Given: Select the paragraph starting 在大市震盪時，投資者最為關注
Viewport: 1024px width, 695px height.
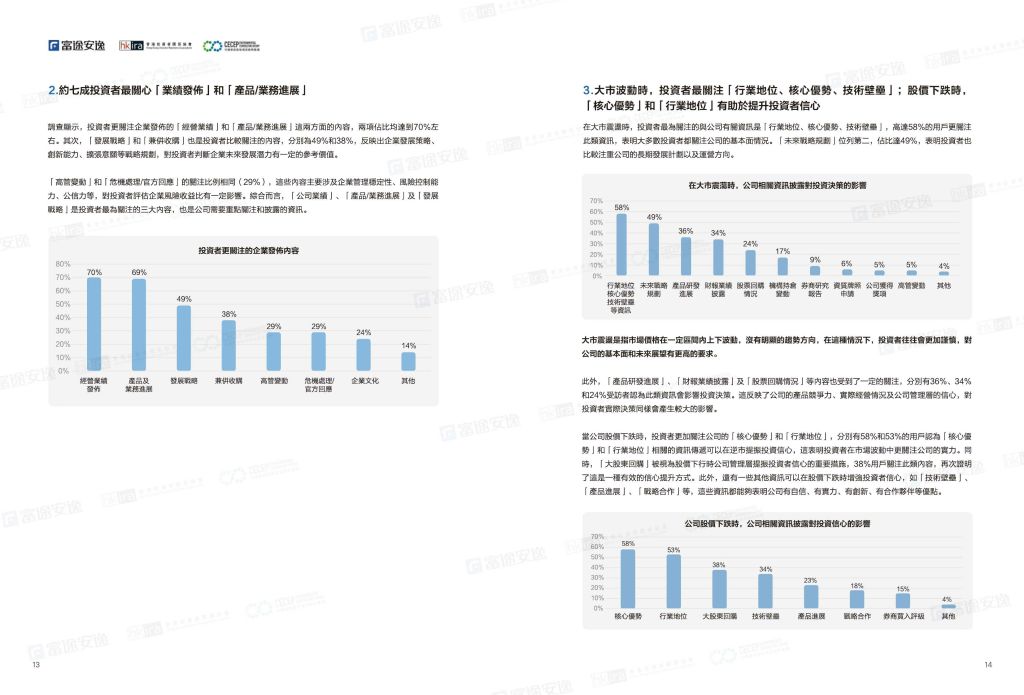Looking at the screenshot, I should coord(777,140).
